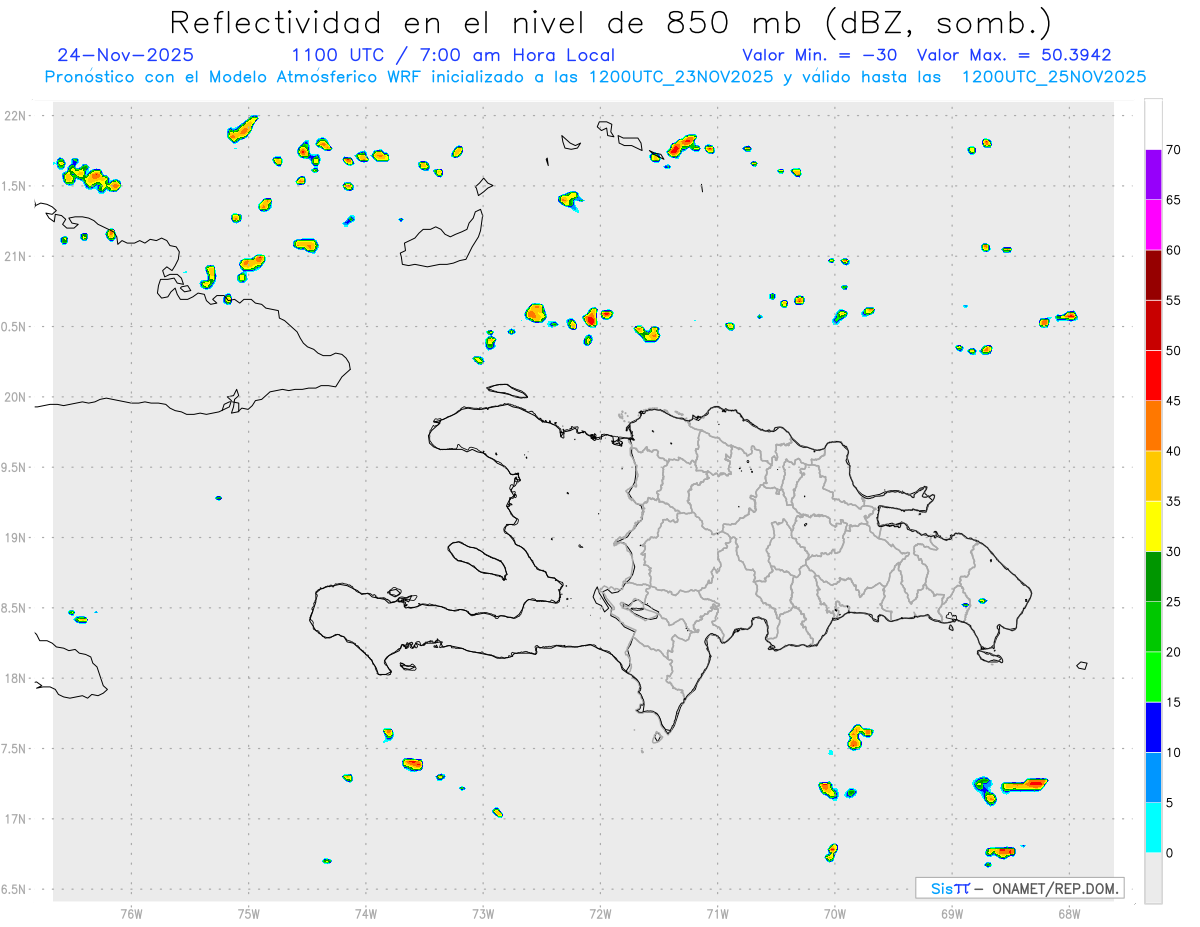The height and width of the screenshot is (927, 1200).
Task: Click the dark blue 10–15 dBZ colorbar segment
Action: [1153, 727]
